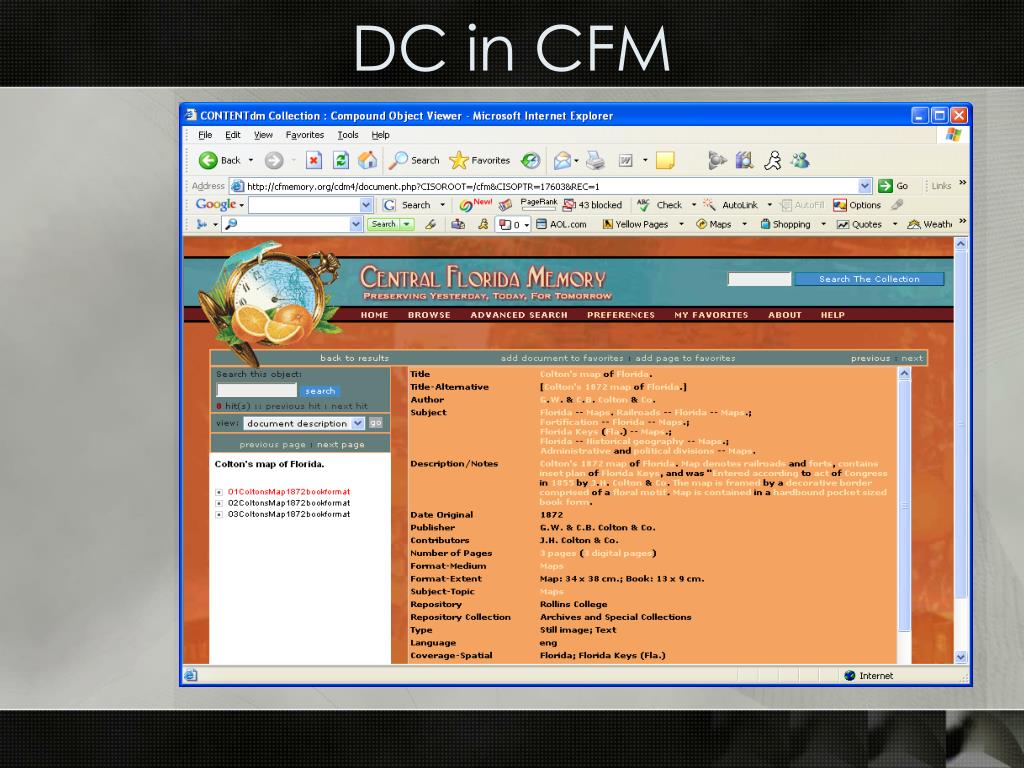
Task: Click the yellow note Discuss icon
Action: 665,160
